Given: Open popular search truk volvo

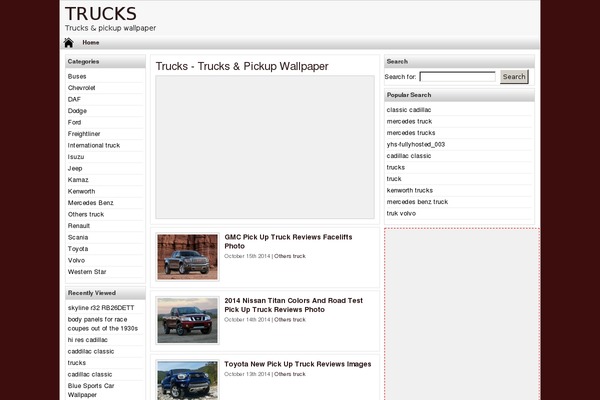Looking at the screenshot, I should (x=401, y=213).
